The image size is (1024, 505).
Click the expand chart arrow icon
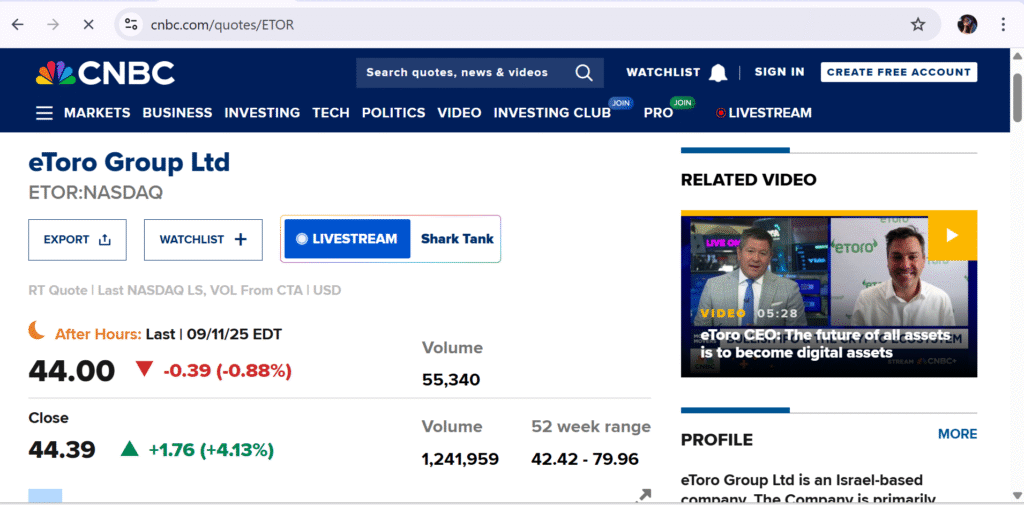643,495
